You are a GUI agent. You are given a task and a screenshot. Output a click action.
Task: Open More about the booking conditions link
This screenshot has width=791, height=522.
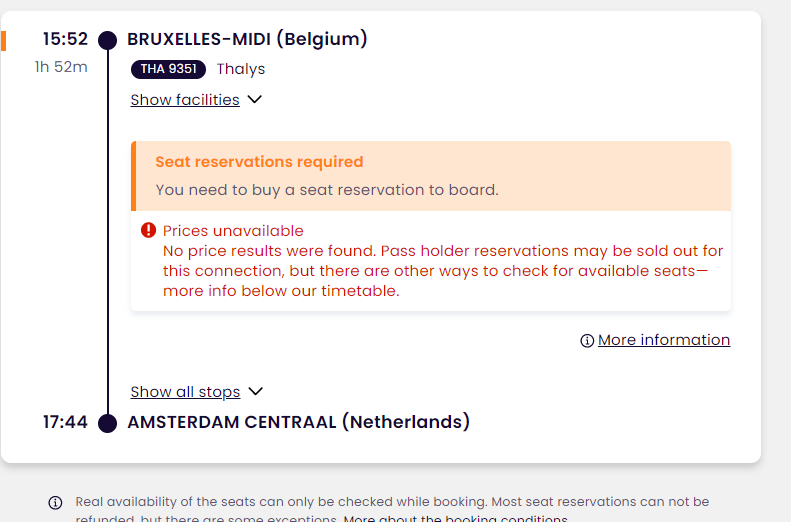click(x=456, y=518)
